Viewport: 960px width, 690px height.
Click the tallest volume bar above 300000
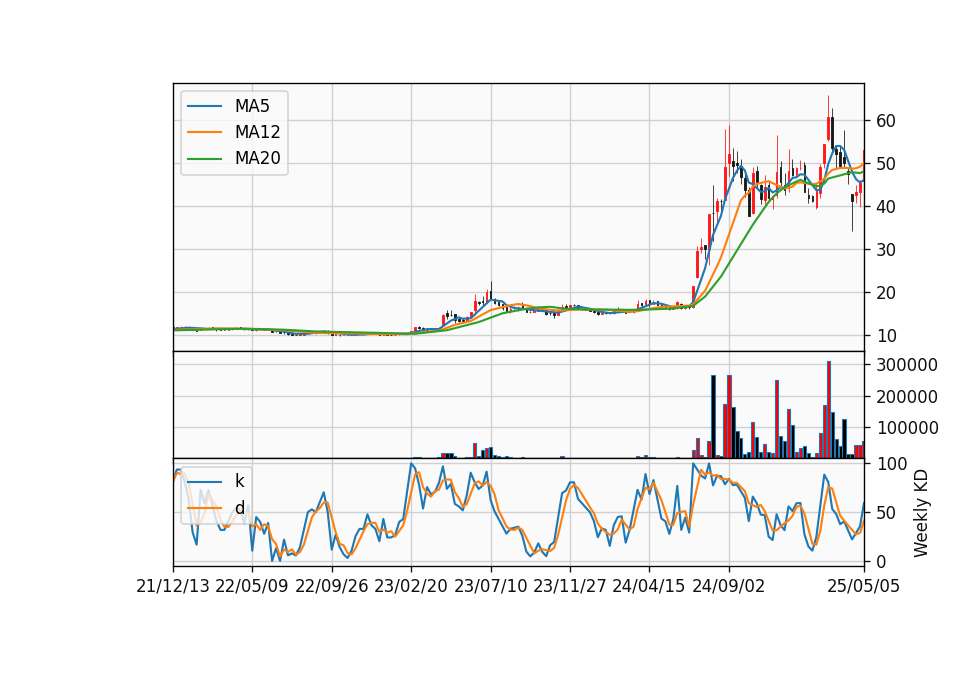tap(829, 410)
